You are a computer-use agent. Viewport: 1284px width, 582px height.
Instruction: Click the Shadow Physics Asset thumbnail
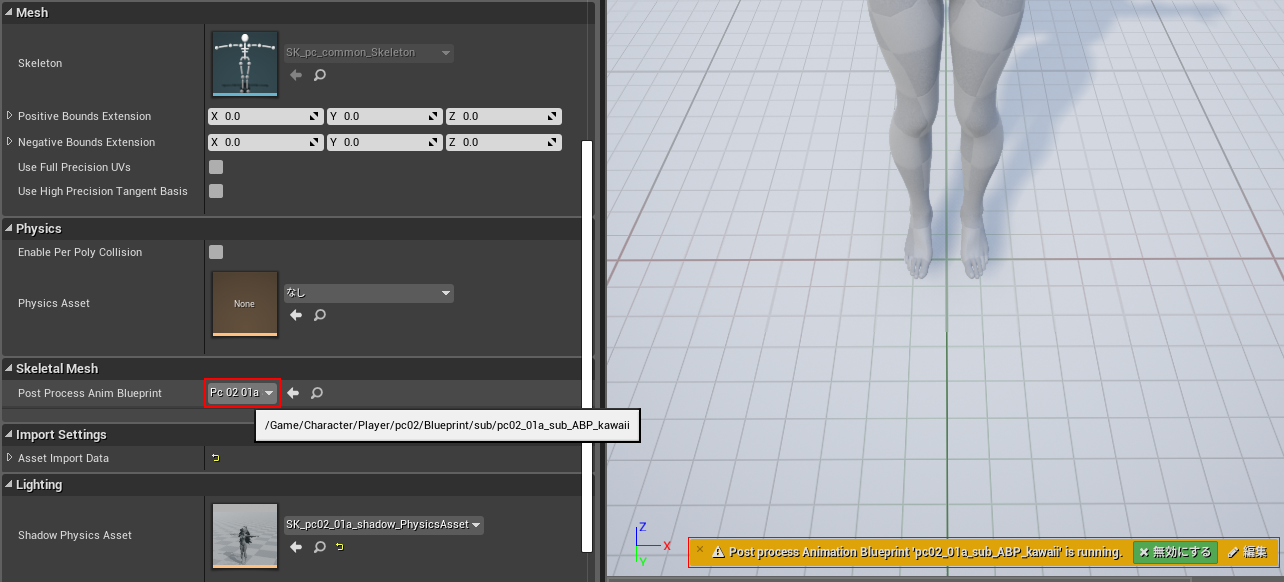click(x=245, y=535)
